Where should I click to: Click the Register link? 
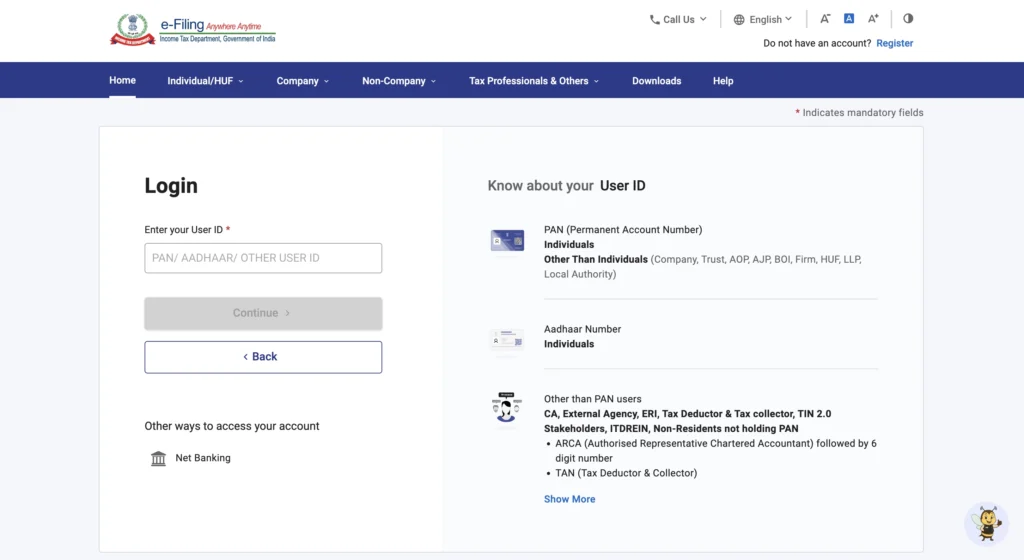[894, 43]
